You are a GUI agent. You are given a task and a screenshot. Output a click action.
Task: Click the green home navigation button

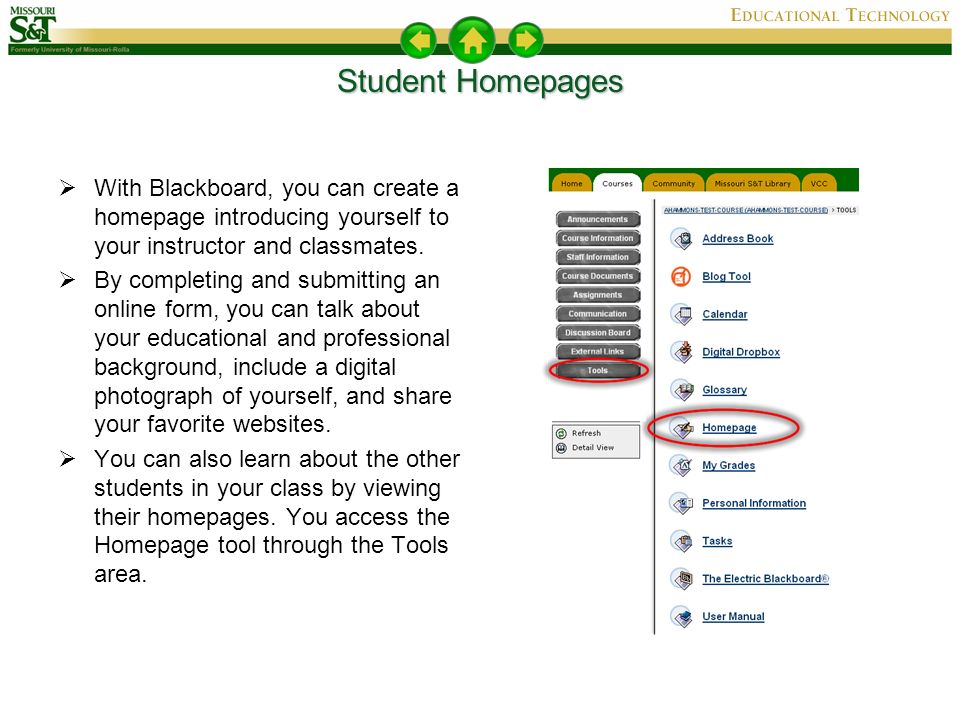tap(471, 40)
